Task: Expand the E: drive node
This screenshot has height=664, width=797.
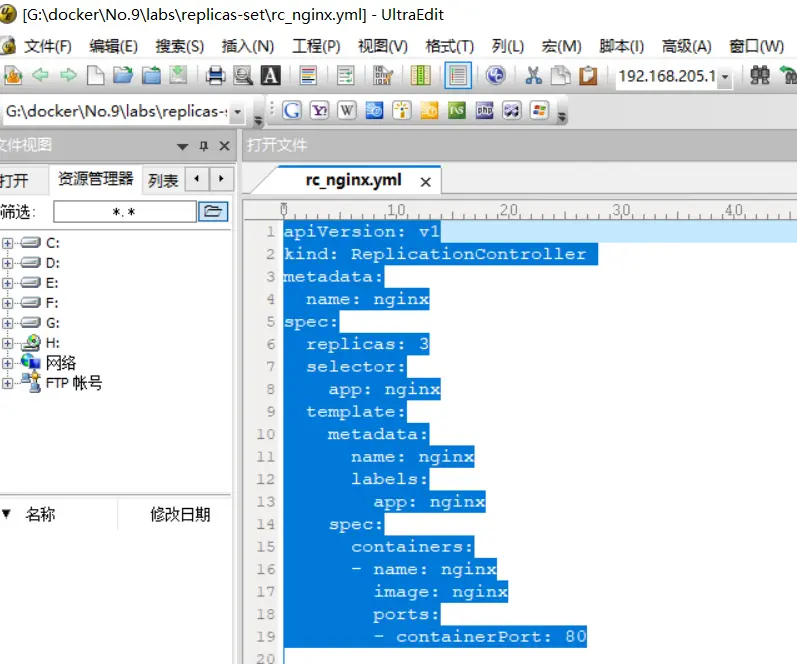Action: (x=7, y=283)
